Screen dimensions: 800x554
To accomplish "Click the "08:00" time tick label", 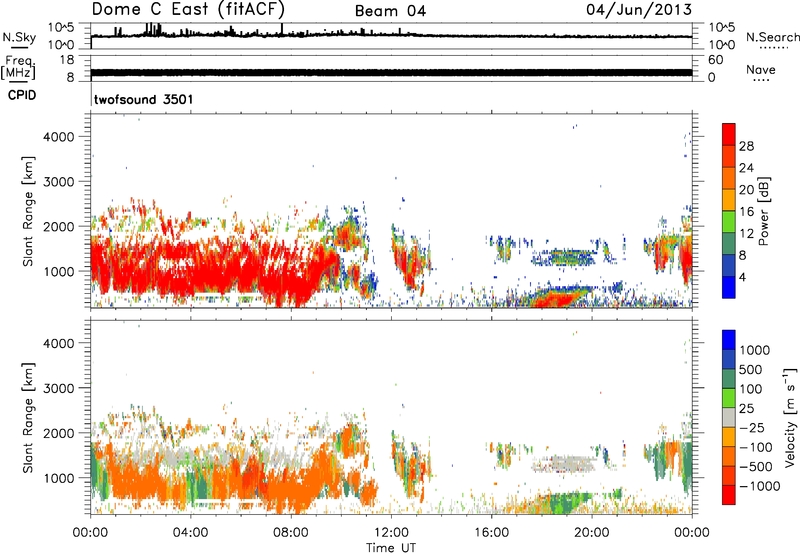I will coord(290,533).
